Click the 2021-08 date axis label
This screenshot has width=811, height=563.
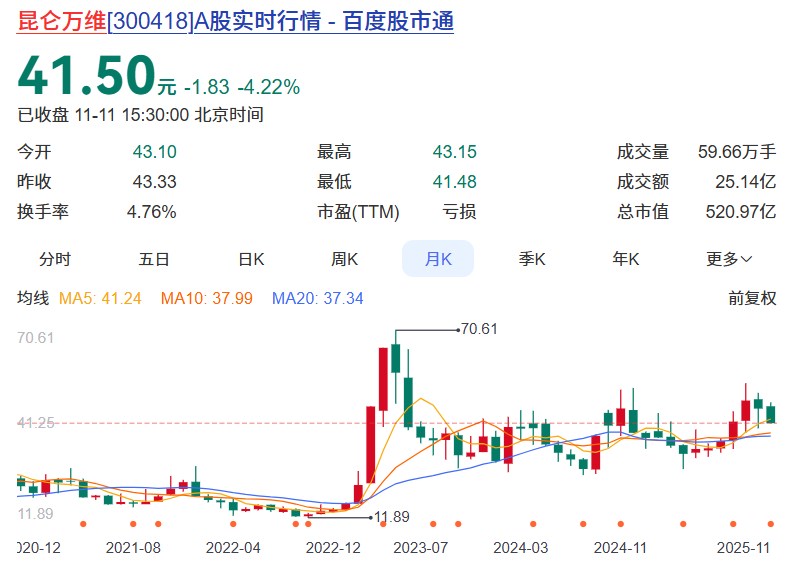pos(133,547)
